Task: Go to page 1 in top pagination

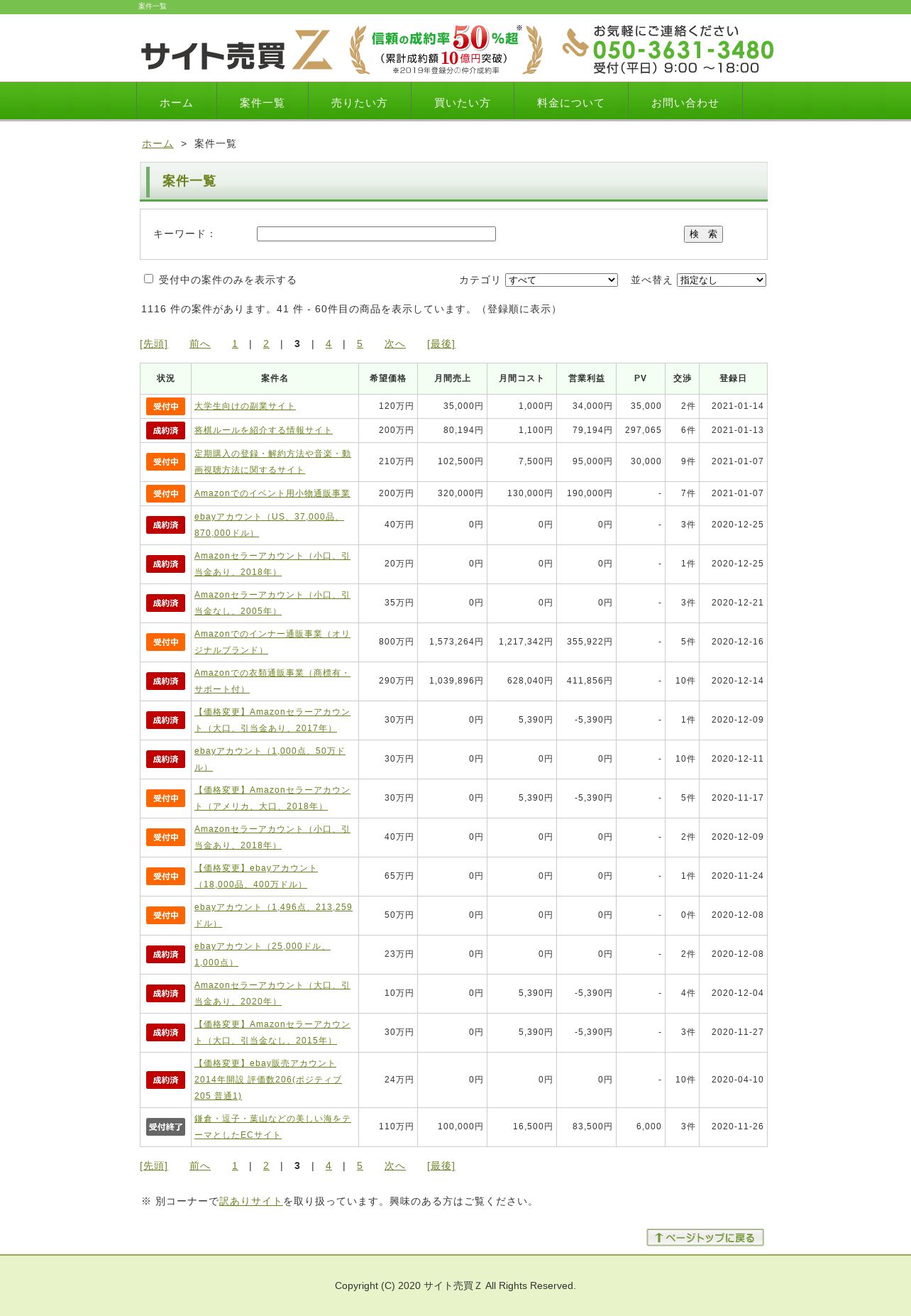Action: coord(235,344)
